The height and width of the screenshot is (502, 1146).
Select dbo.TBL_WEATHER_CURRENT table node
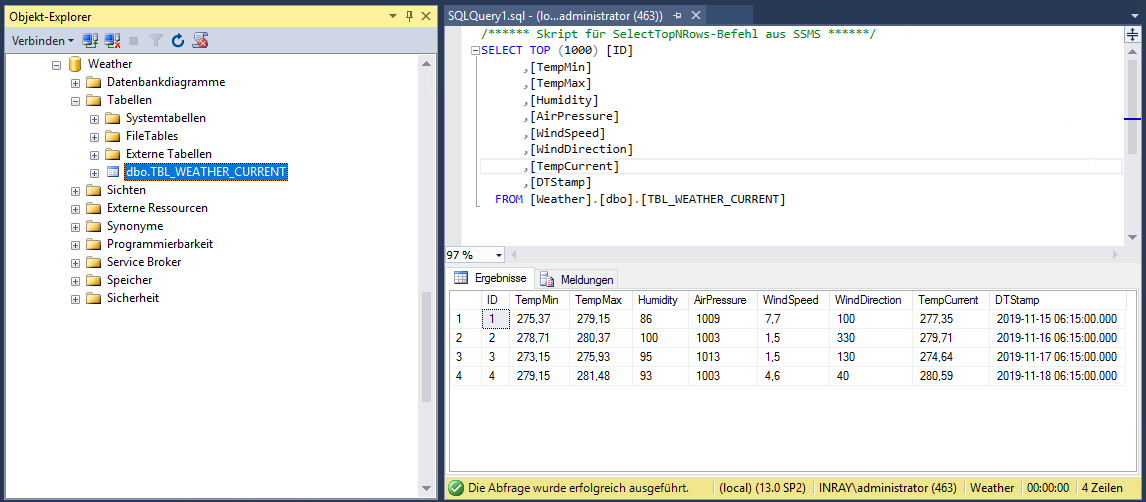tap(206, 172)
